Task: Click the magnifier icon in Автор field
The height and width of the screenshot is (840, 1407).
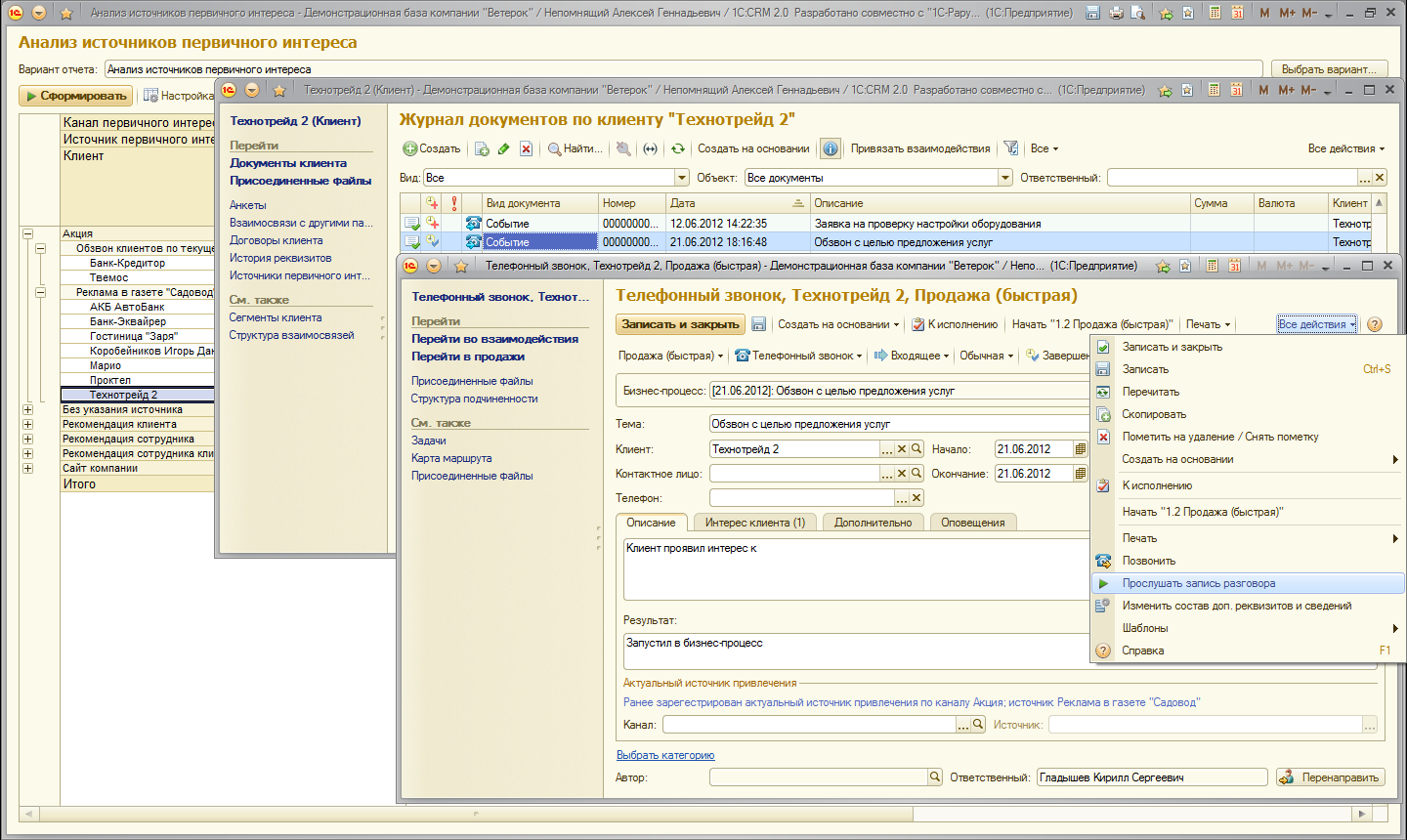Action: [x=935, y=777]
